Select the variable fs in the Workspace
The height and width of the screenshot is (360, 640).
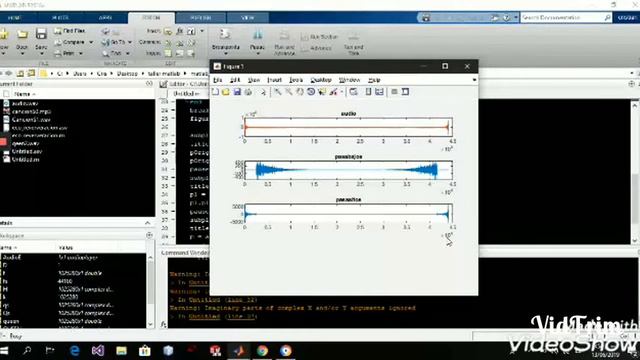[x=6, y=281]
